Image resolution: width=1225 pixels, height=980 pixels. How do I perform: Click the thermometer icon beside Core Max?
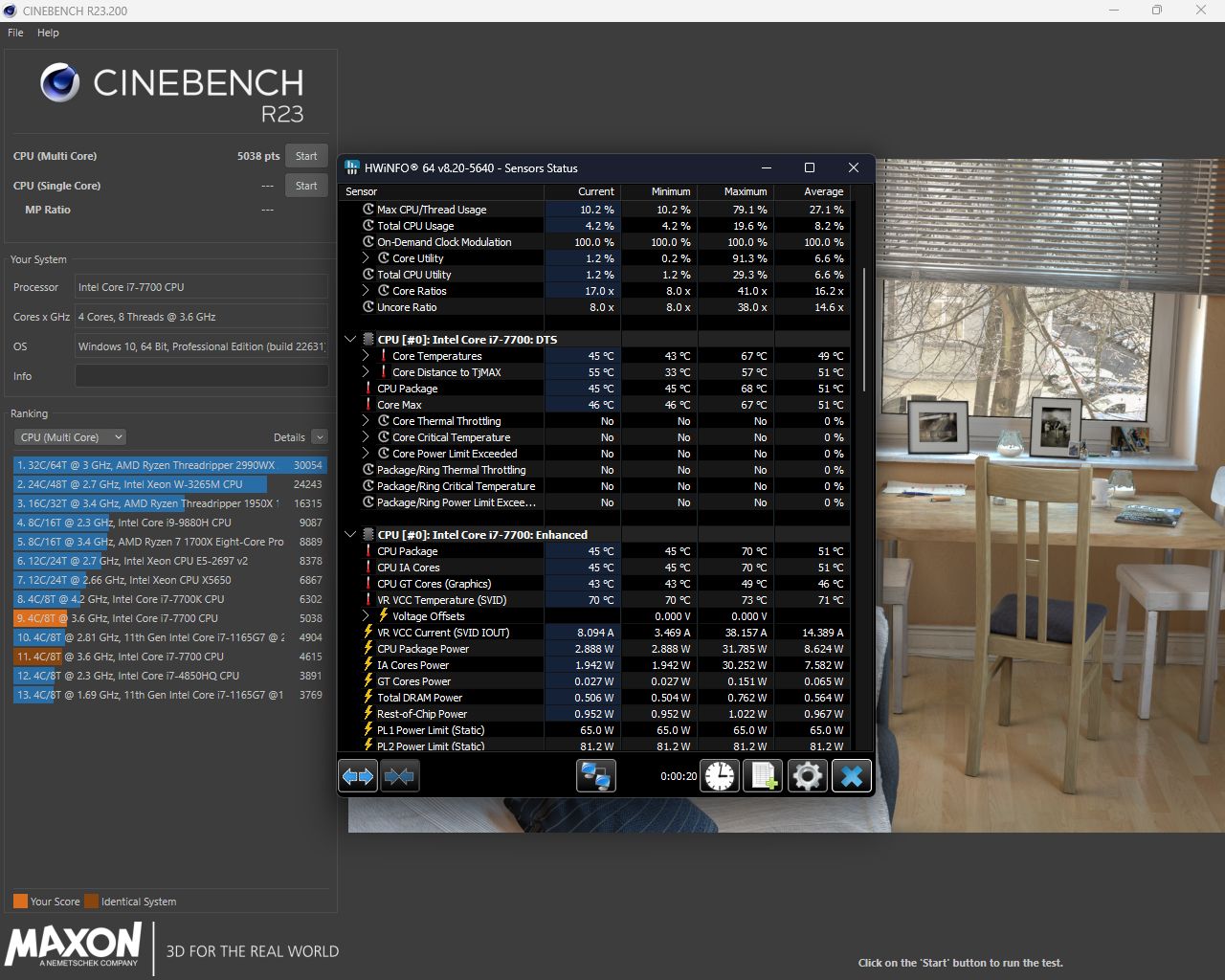[x=368, y=405]
